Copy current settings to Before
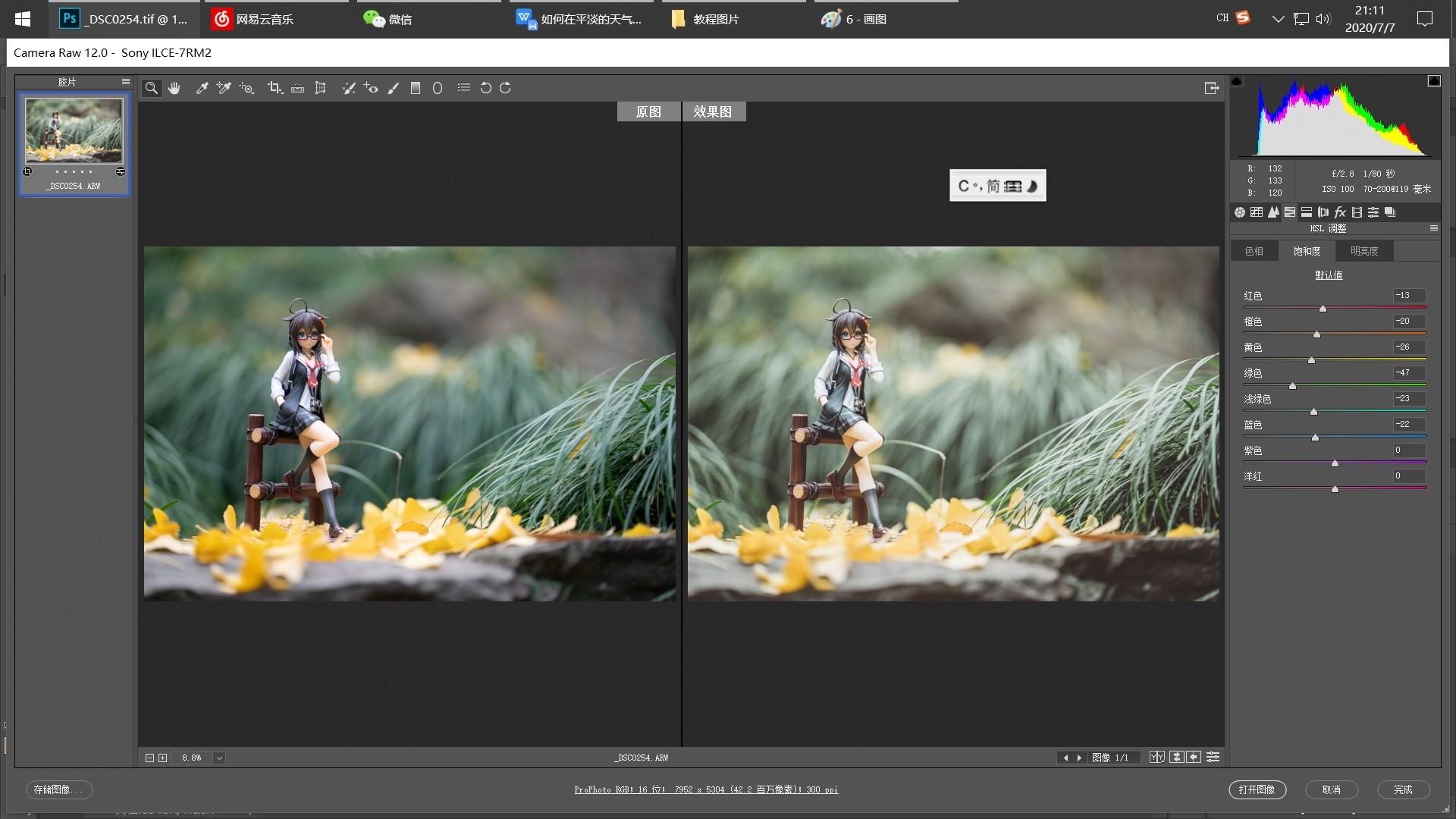 [x=1194, y=757]
